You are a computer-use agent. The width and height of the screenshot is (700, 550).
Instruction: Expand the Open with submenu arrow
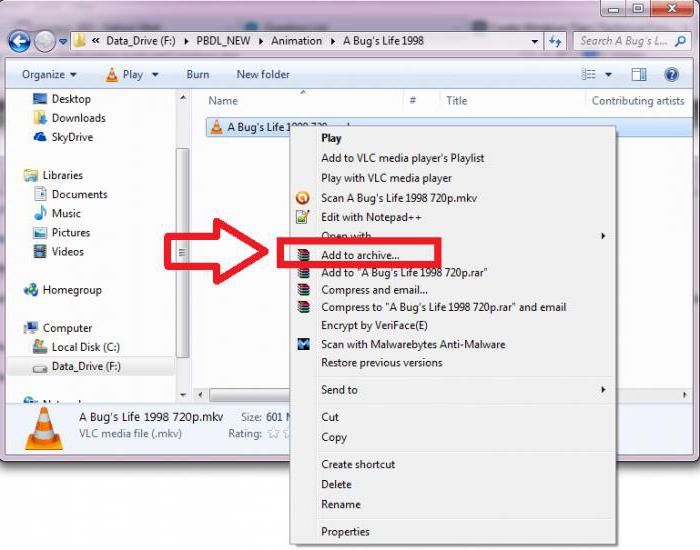603,236
